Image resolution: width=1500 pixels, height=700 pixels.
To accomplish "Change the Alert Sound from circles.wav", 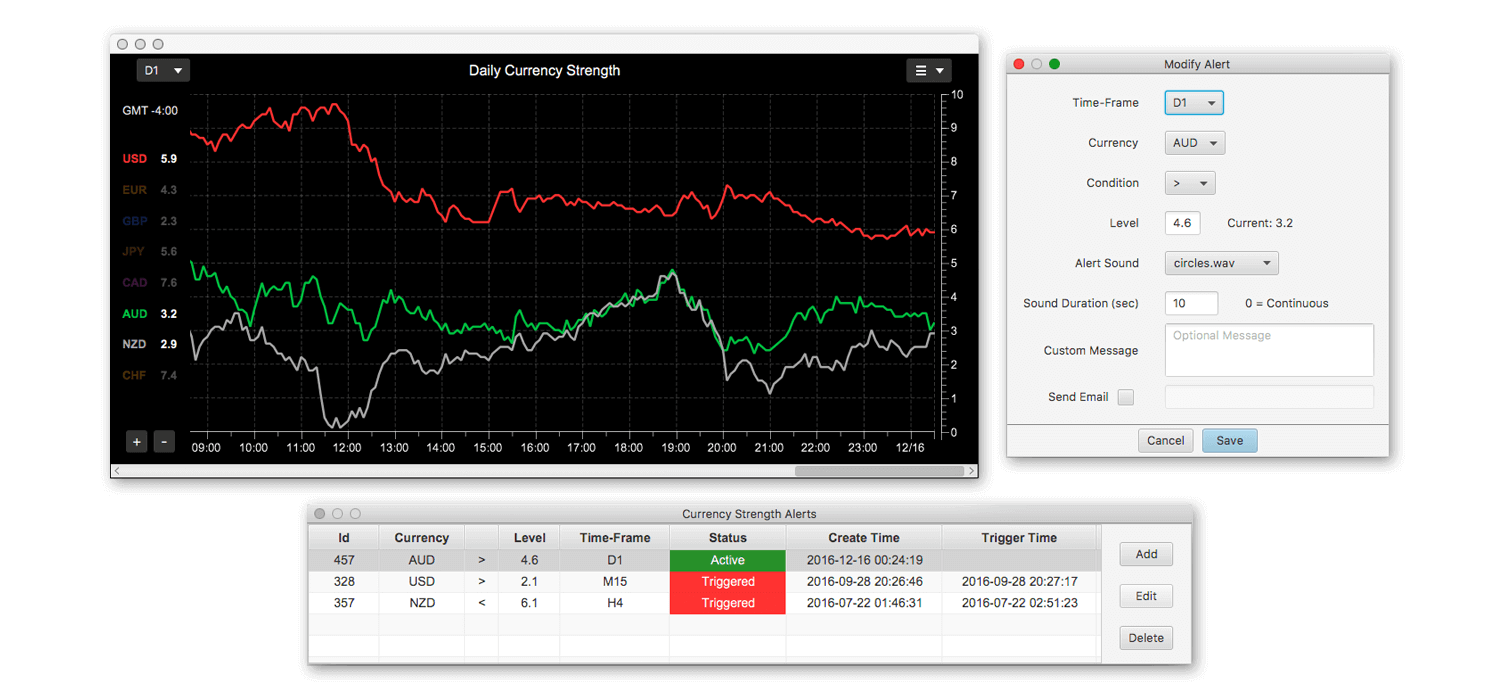I will pyautogui.click(x=1221, y=262).
